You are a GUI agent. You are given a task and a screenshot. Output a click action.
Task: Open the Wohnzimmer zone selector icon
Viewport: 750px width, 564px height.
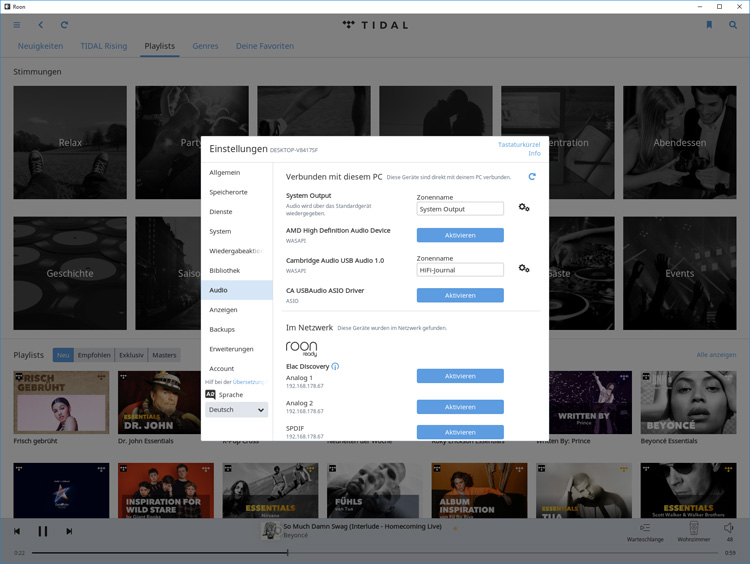(x=694, y=528)
